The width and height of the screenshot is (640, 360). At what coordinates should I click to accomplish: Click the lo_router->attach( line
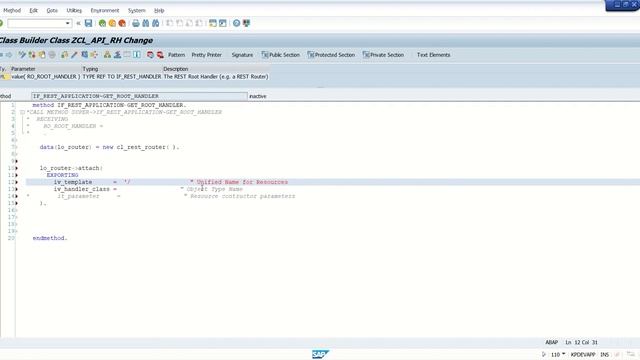pyautogui.click(x=71, y=168)
